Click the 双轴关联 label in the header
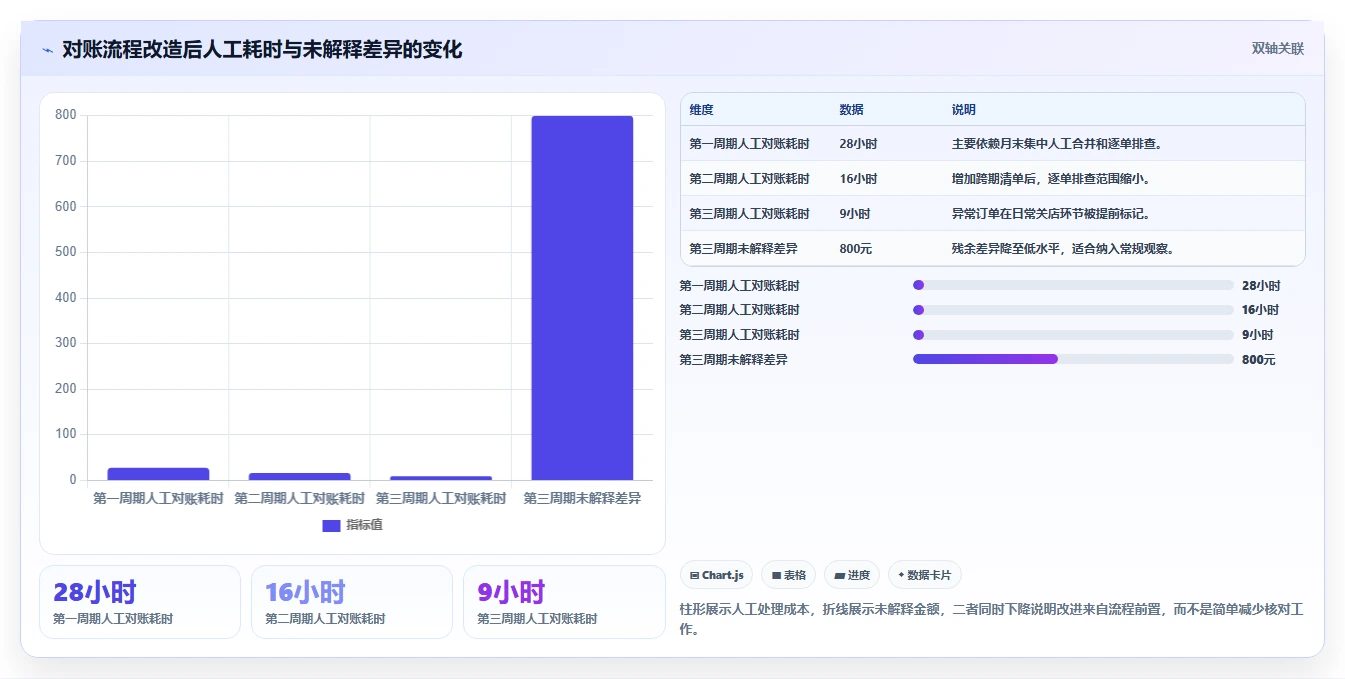This screenshot has height=679, width=1345. coord(1277,49)
